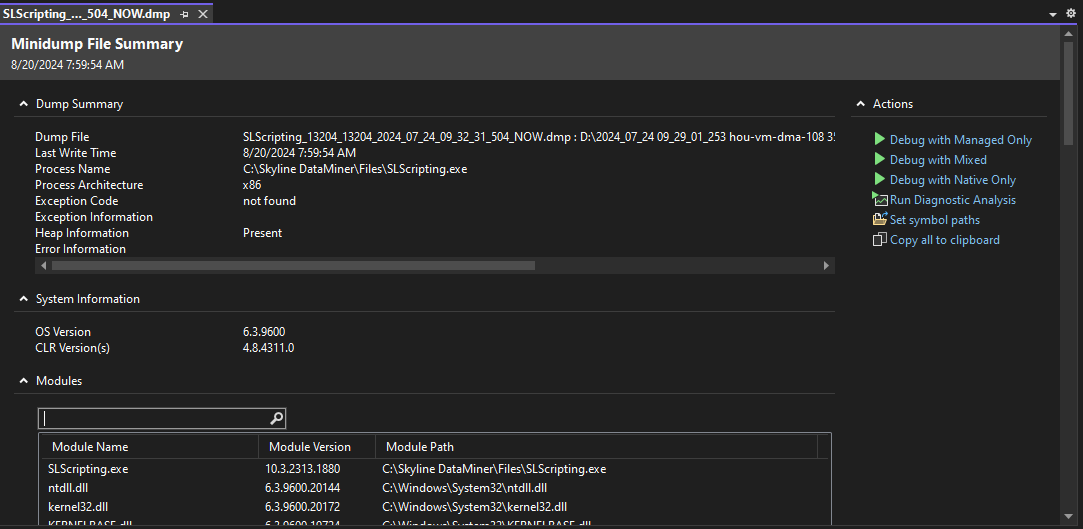Collapse the Actions panel

[861, 104]
